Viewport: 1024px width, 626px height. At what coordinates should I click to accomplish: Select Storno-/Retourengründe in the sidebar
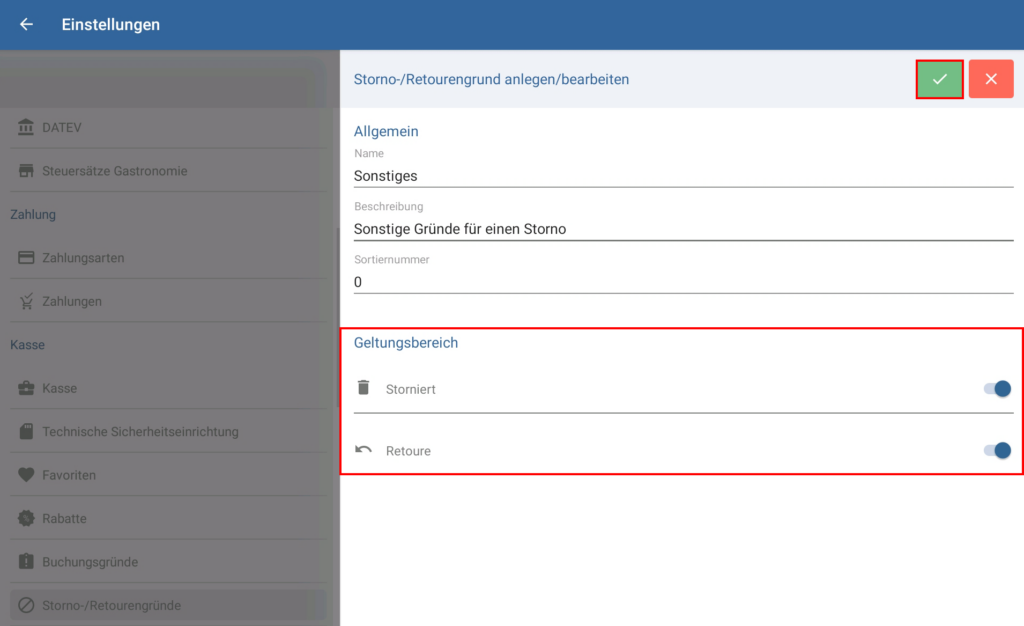pos(111,605)
